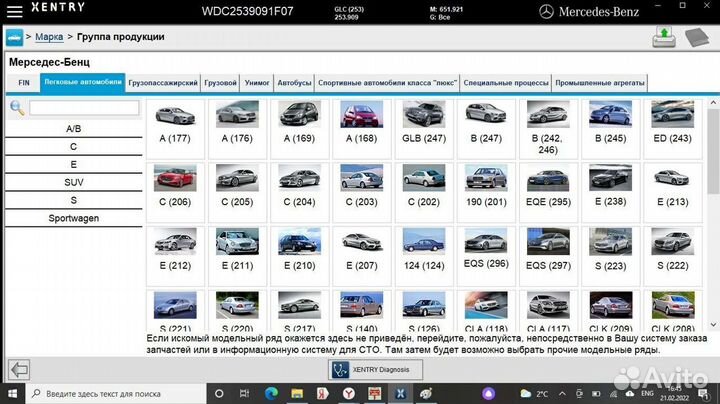Select the B (247) model
Screen dimensions: 720x404
[486, 129]
